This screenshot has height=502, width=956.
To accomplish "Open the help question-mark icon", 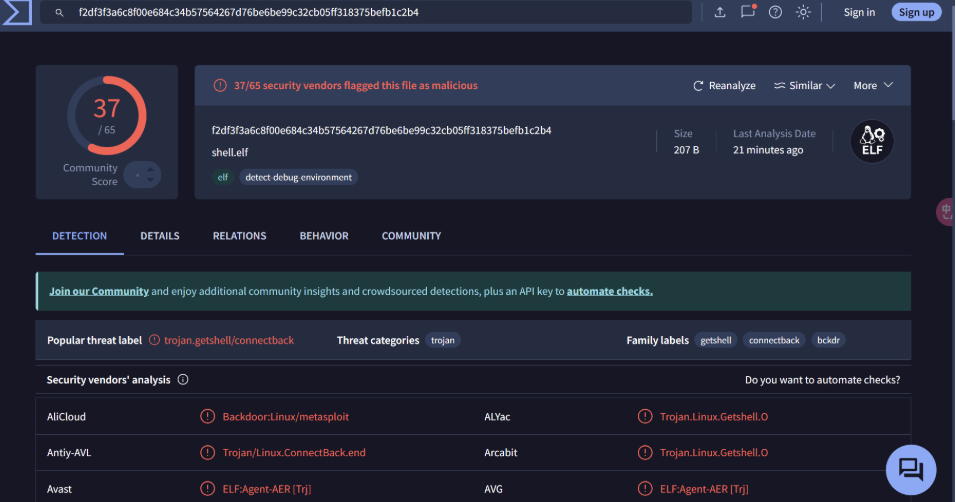I will 776,12.
